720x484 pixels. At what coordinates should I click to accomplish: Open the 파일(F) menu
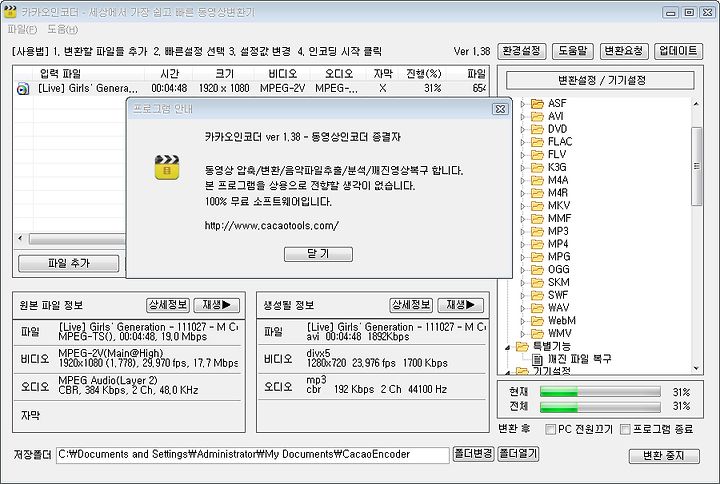(22, 29)
